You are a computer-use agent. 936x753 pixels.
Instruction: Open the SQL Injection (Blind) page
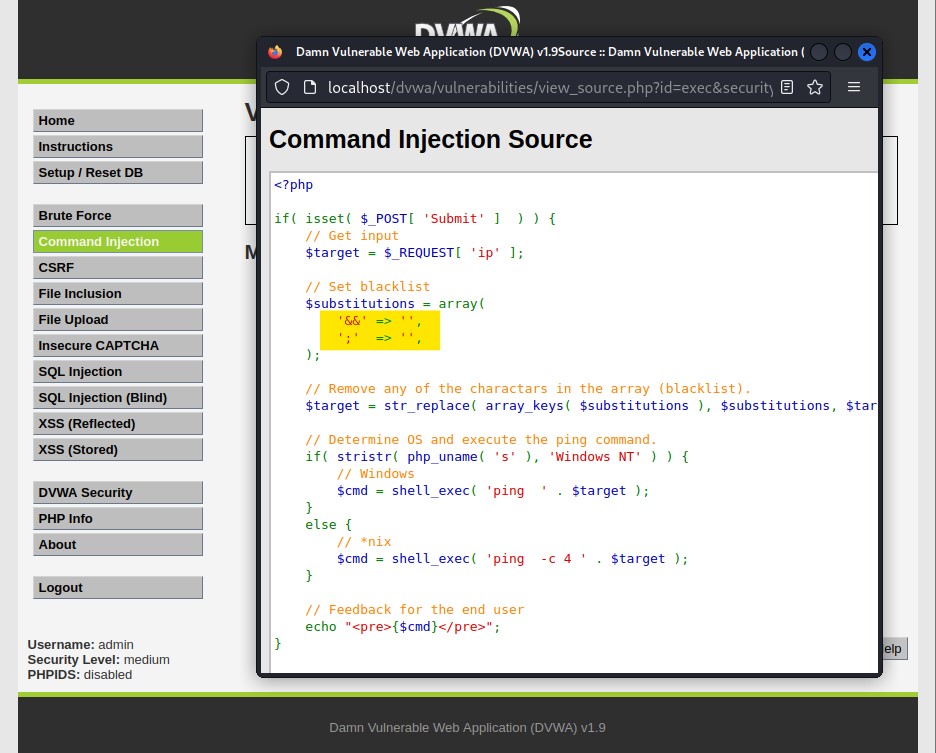coord(118,398)
